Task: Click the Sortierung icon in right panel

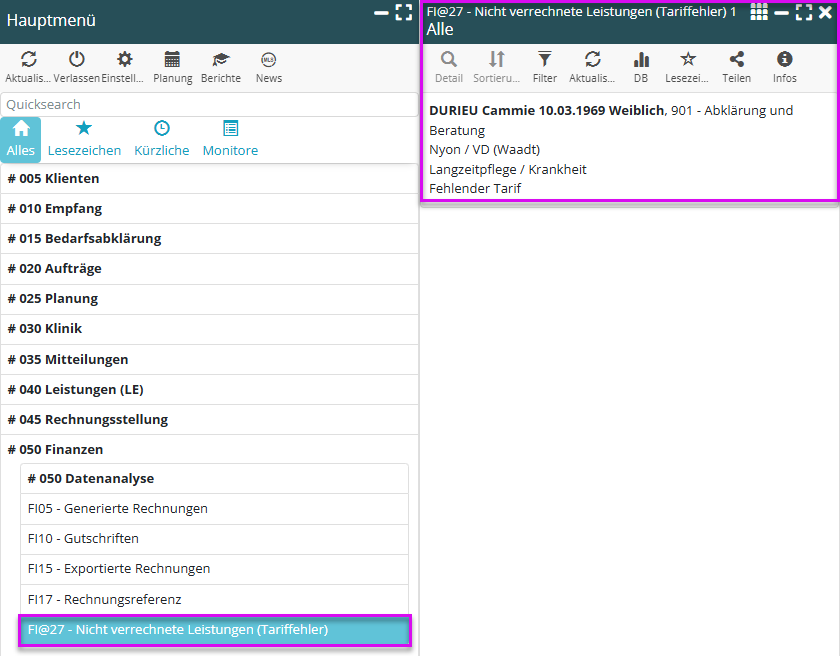Action: (496, 60)
